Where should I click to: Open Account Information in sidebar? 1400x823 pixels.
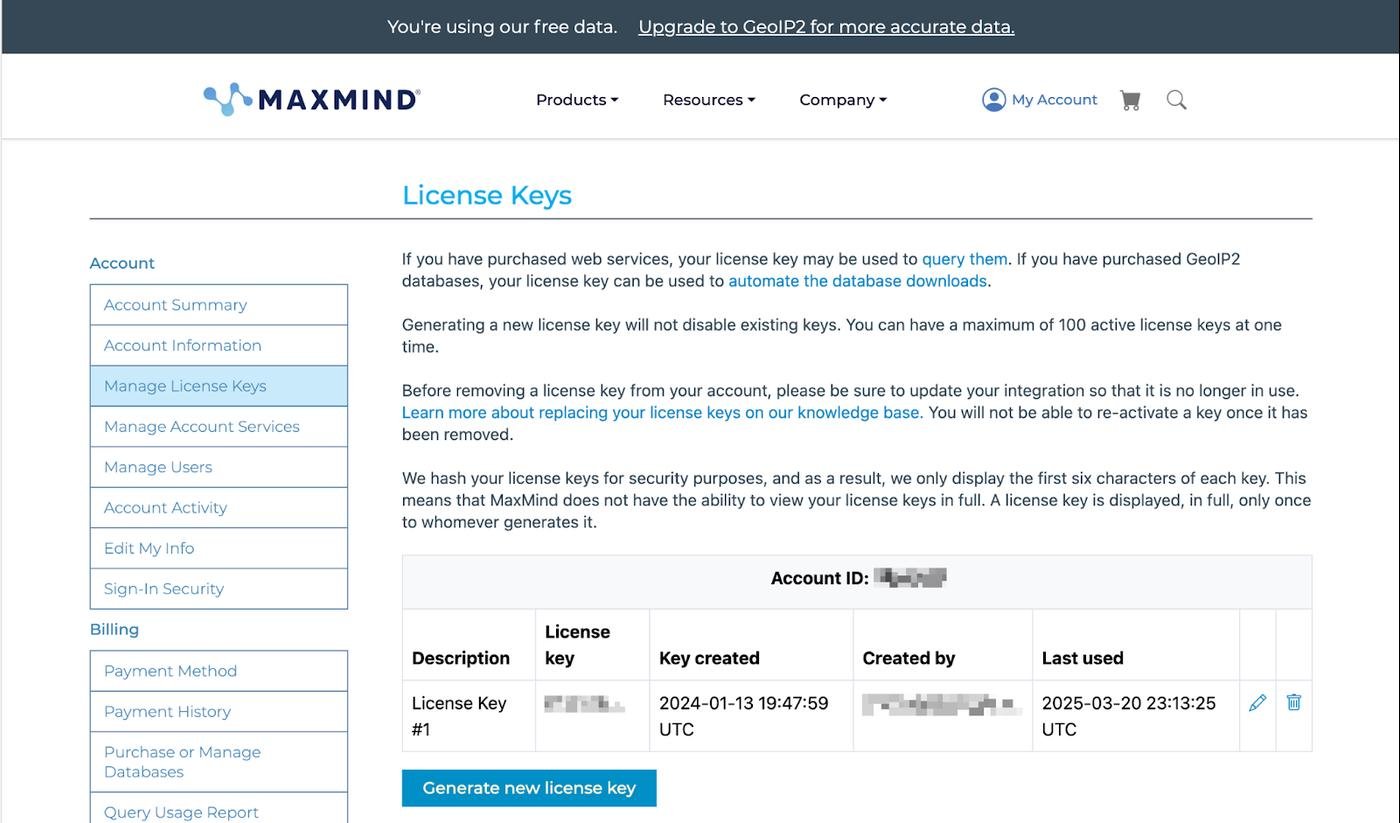[219, 345]
